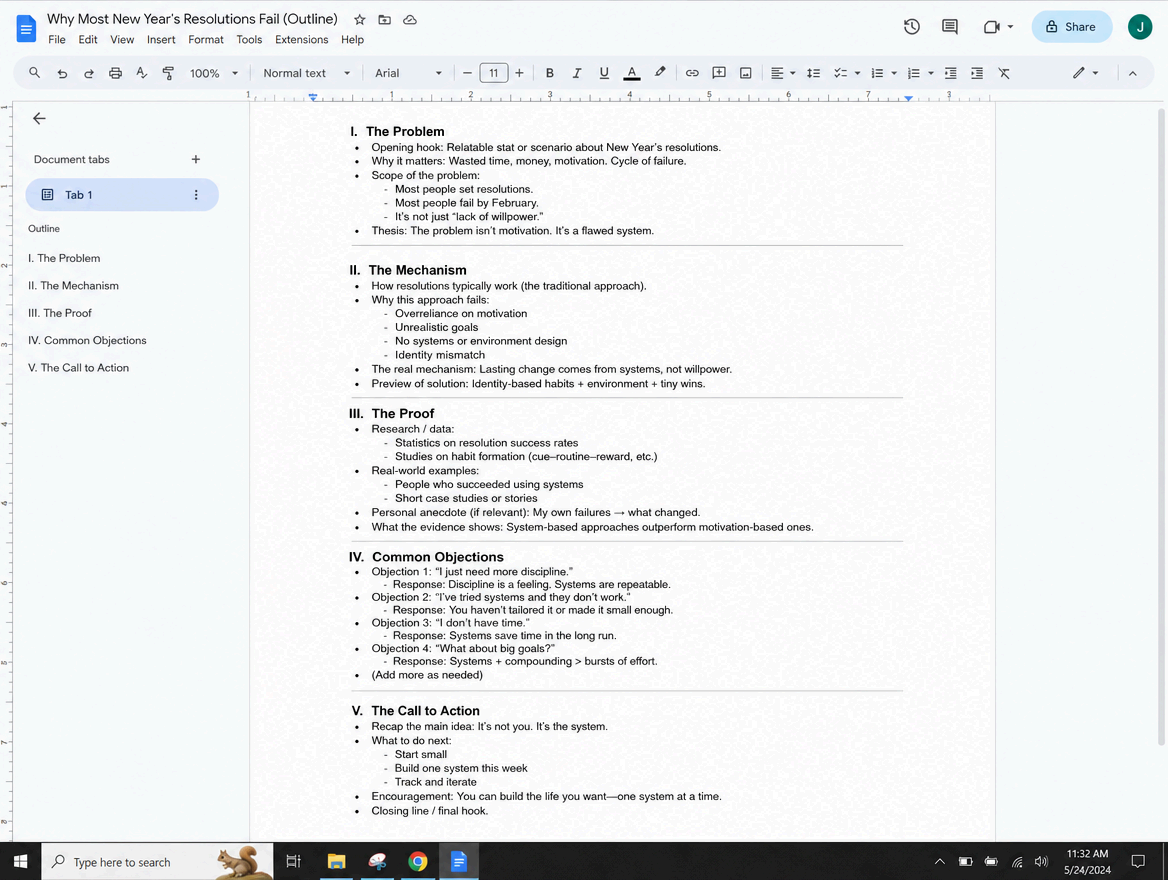Insert a link
Viewport: 1168px width, 880px height.
[x=692, y=73]
